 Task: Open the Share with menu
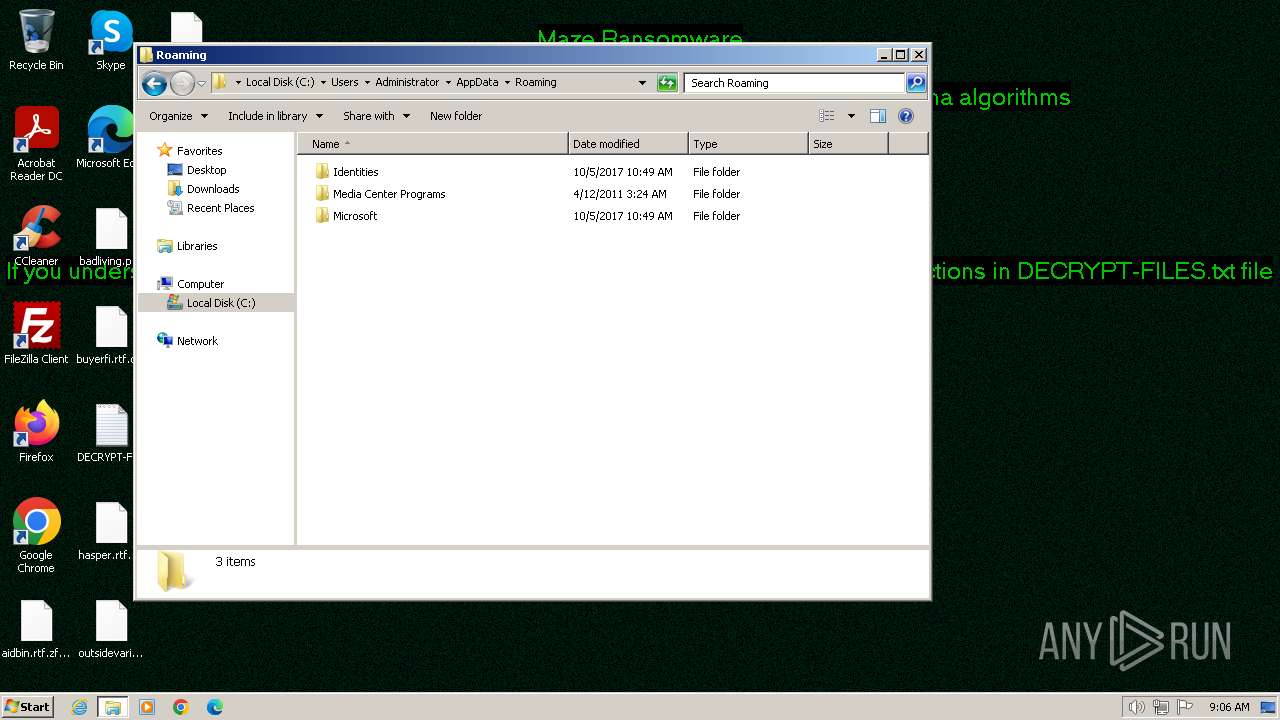[x=376, y=116]
